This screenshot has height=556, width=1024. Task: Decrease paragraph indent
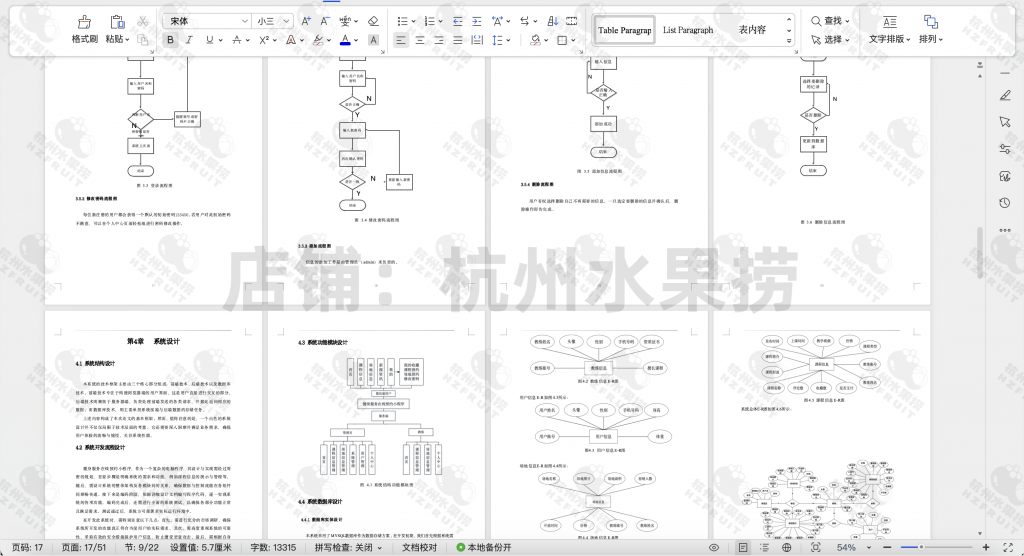[x=458, y=22]
